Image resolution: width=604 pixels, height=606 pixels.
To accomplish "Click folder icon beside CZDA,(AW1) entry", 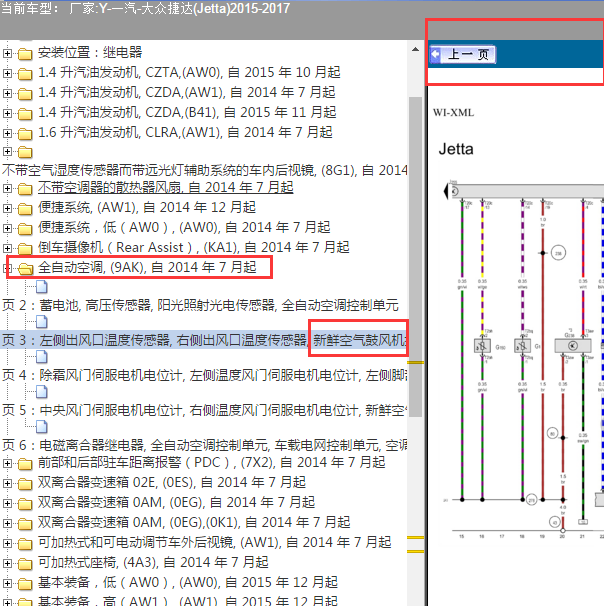I will 25,94.
